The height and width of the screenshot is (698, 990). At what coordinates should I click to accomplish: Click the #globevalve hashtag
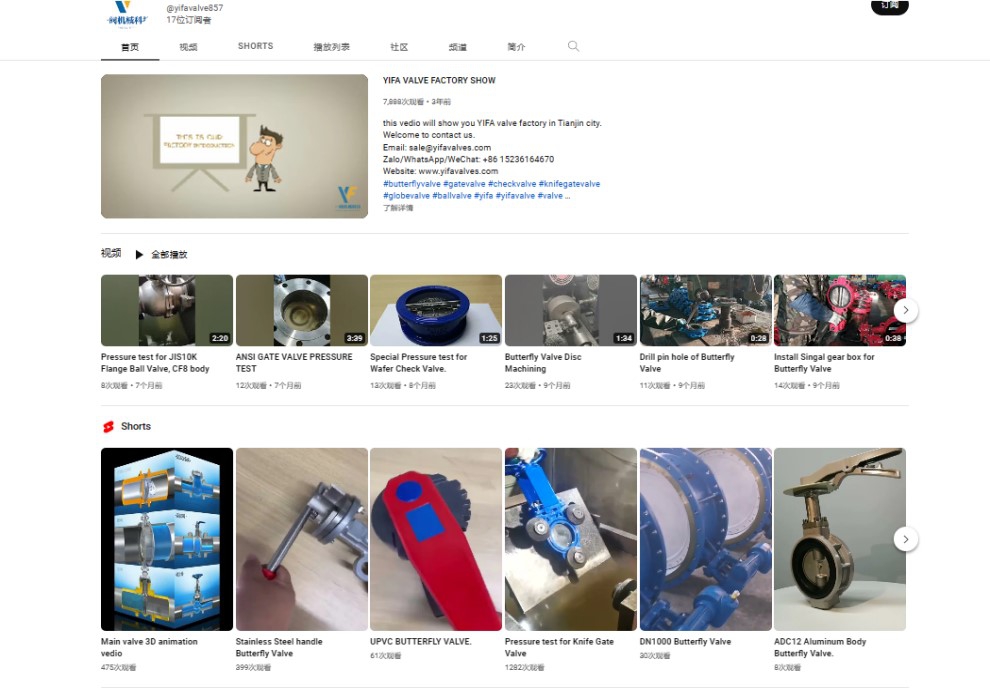click(x=406, y=196)
